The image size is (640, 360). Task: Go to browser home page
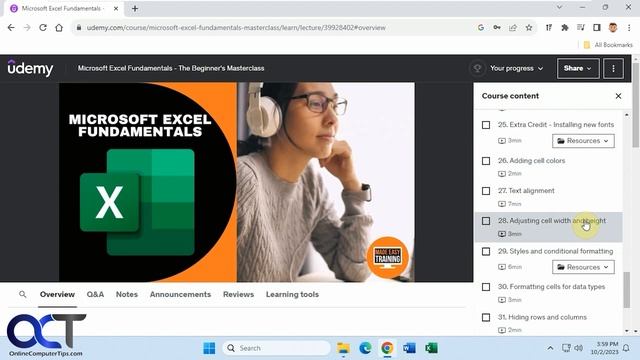59,28
